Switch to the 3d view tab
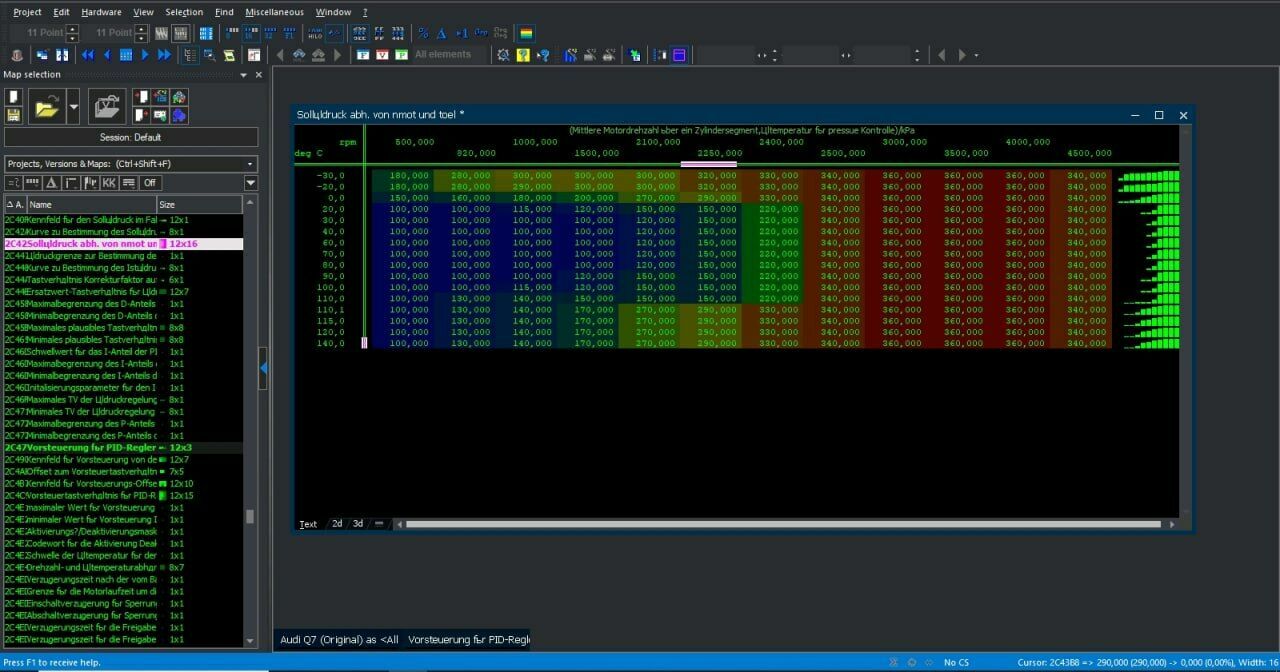Screen dimensions: 1280x672 coord(358,524)
